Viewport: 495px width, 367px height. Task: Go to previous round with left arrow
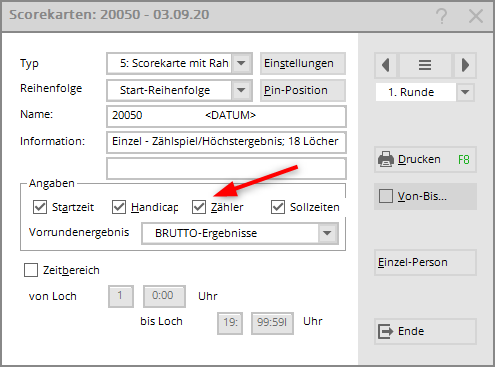[x=386, y=65]
